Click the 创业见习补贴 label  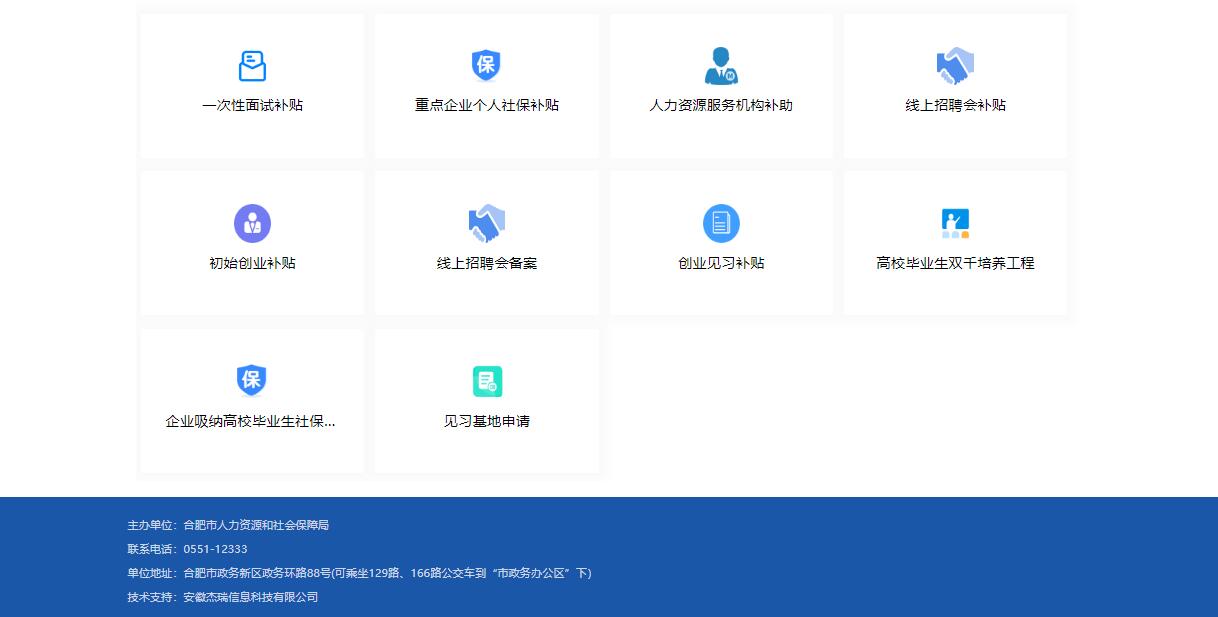point(720,263)
